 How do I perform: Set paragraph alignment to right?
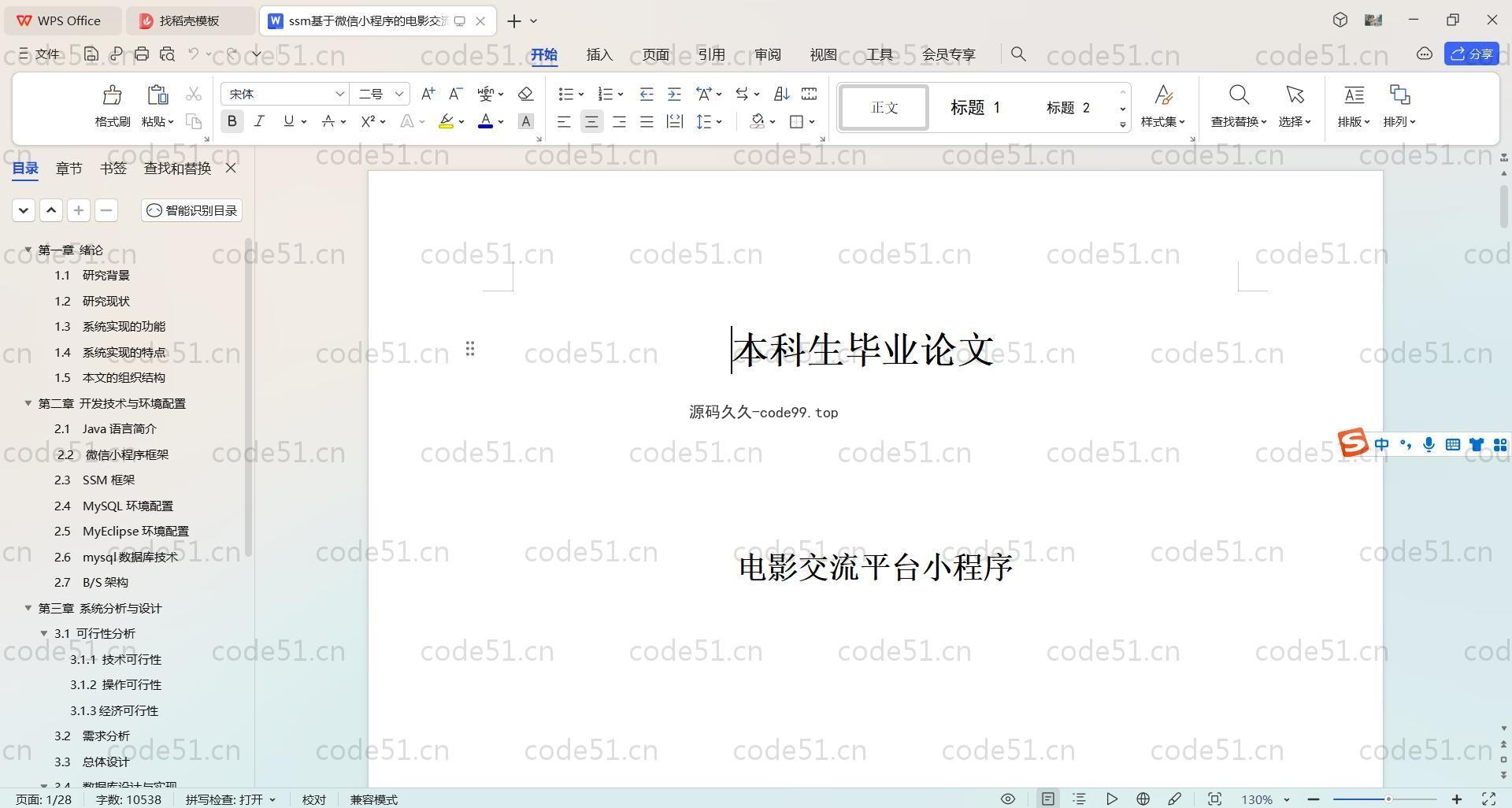pyautogui.click(x=619, y=121)
